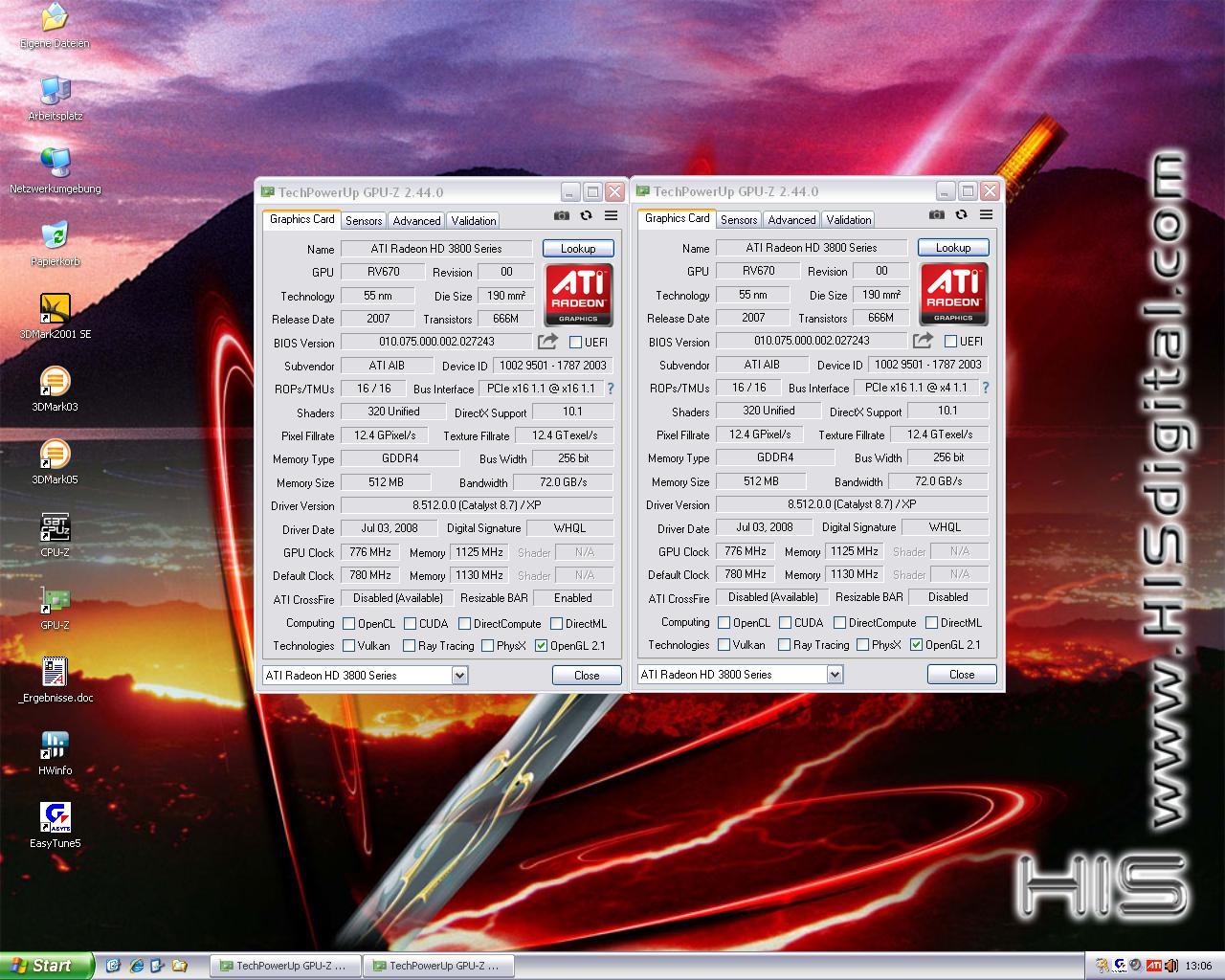Click 'Disabled (Available)' CrossFire value in left GPU-Z
This screenshot has width=1225, height=980.
click(398, 598)
